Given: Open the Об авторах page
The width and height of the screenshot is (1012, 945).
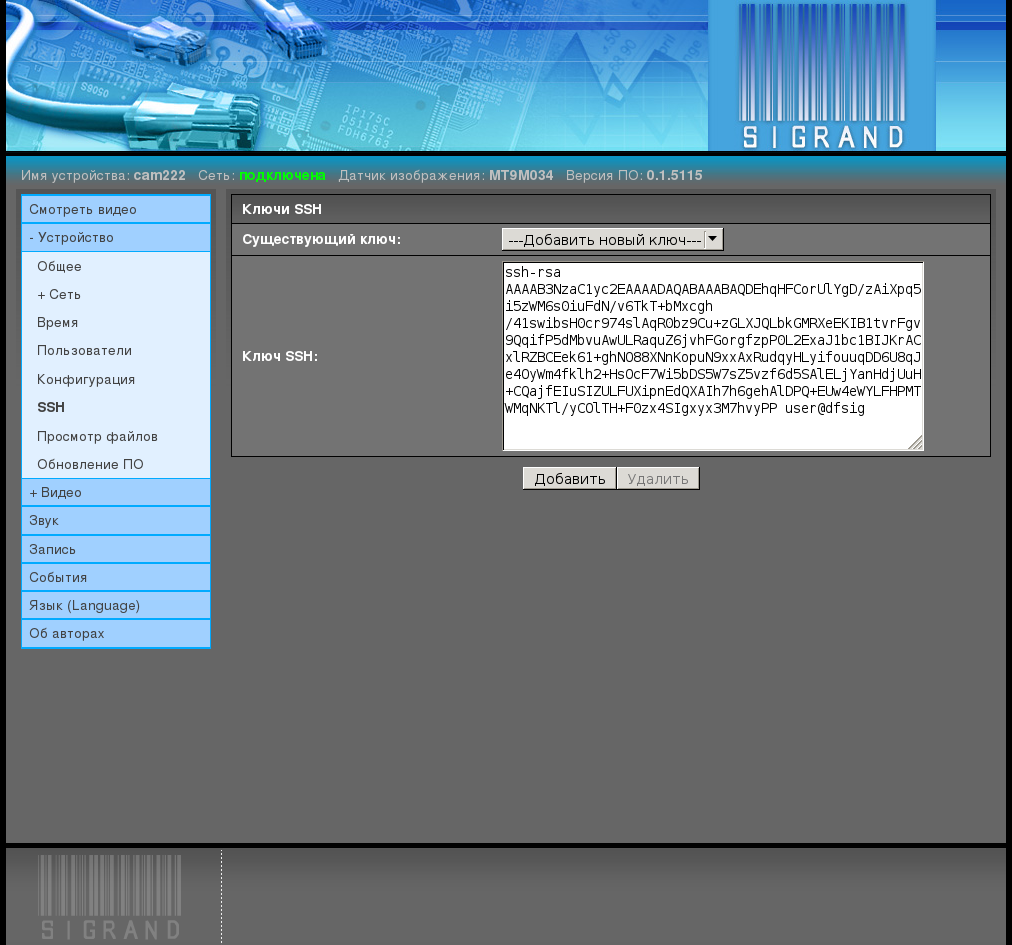Looking at the screenshot, I should (x=116, y=633).
